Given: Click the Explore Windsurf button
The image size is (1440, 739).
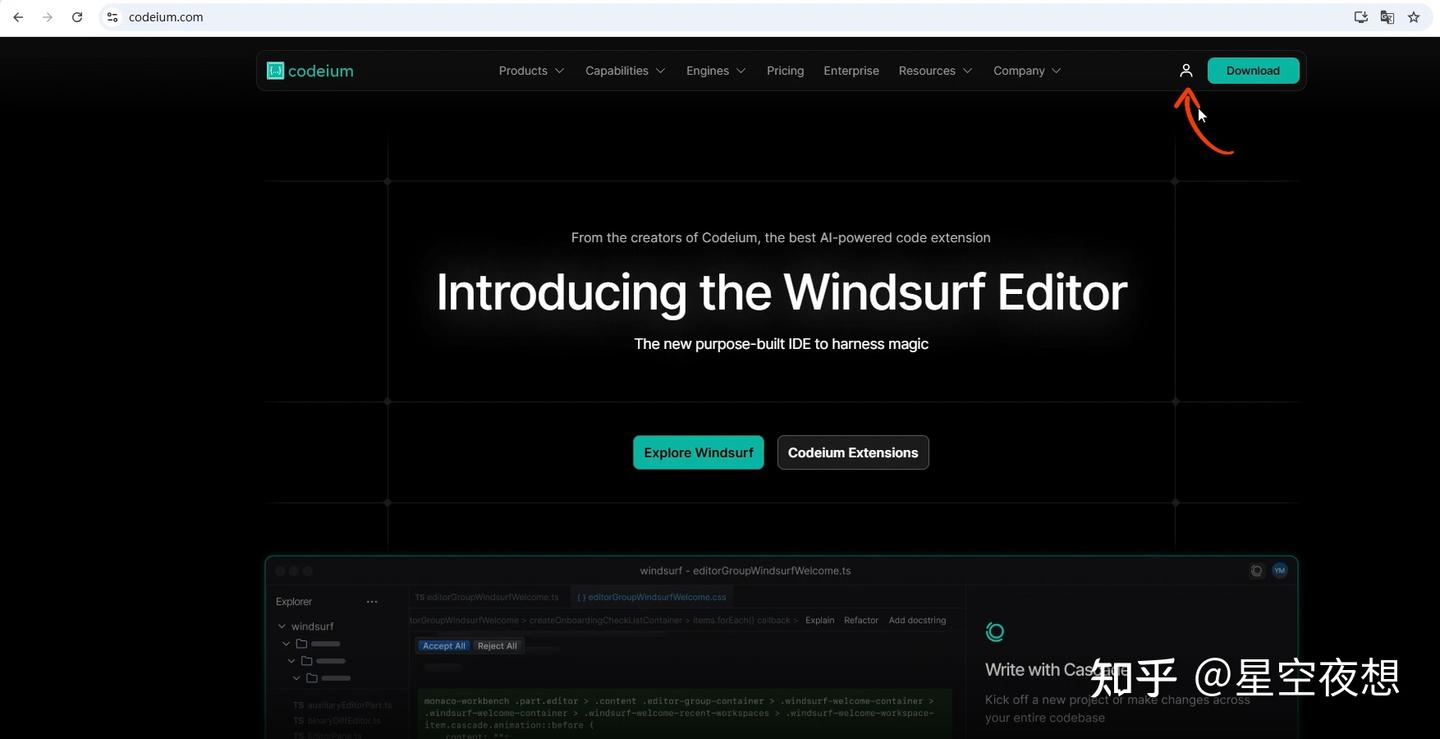Looking at the screenshot, I should [x=697, y=452].
